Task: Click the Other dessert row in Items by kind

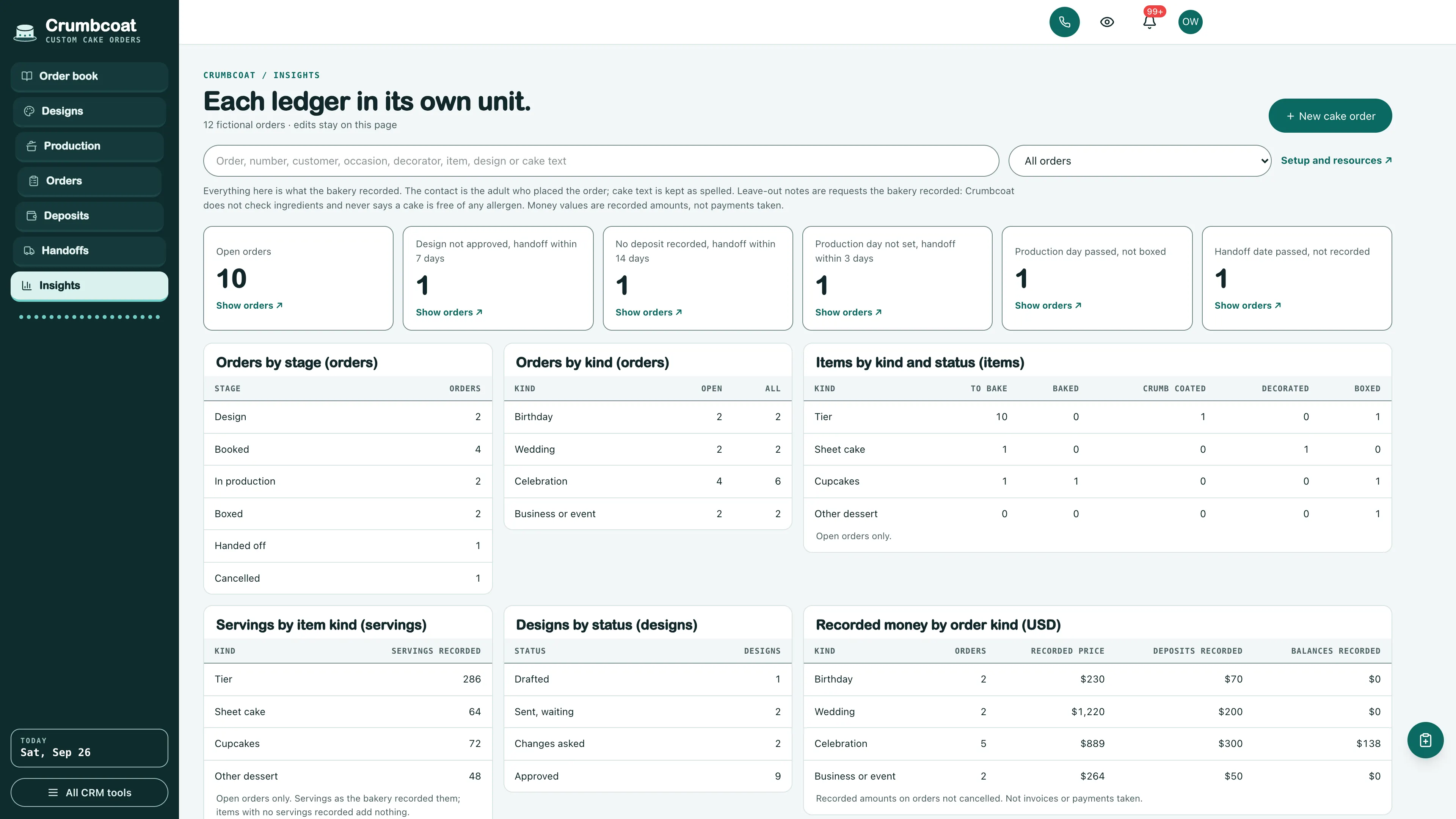Action: tap(1097, 514)
